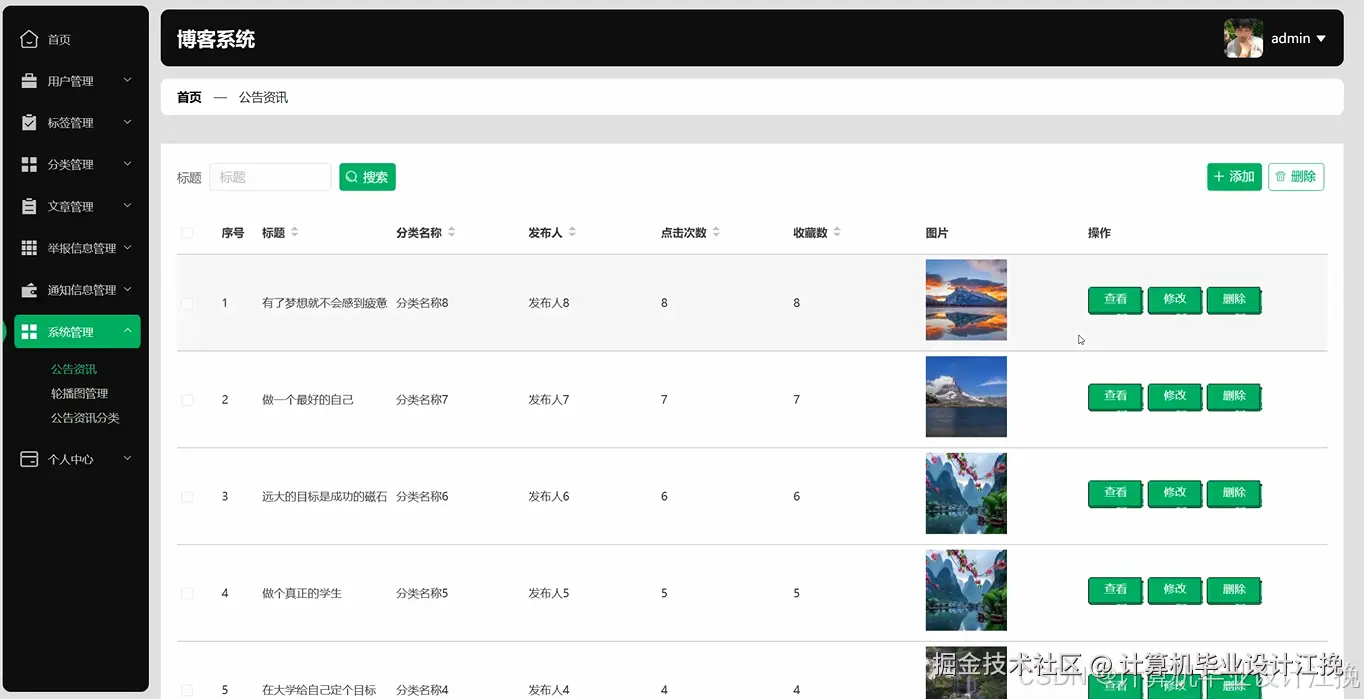Check the row 3 checkbox 远大的目标是成功的磁石
Image resolution: width=1364 pixels, height=699 pixels.
coord(187,497)
